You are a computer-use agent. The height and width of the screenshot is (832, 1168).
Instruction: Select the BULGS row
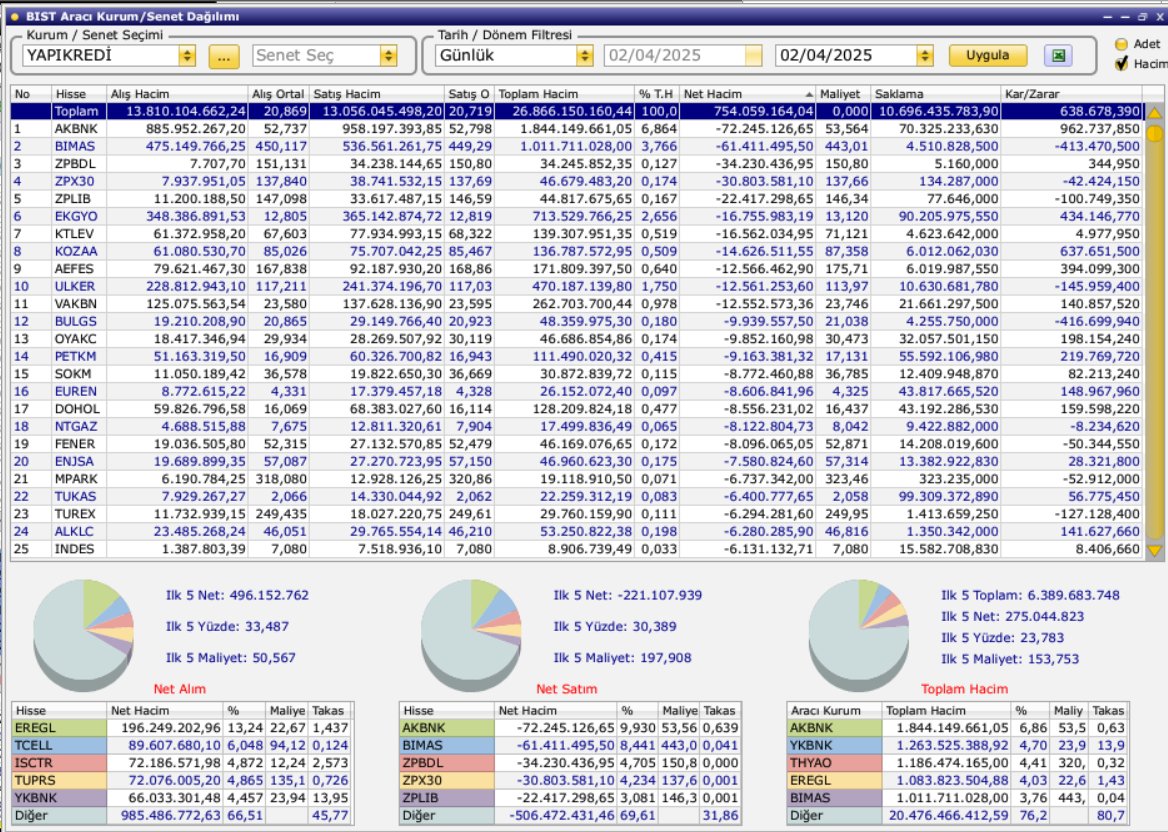[577, 321]
